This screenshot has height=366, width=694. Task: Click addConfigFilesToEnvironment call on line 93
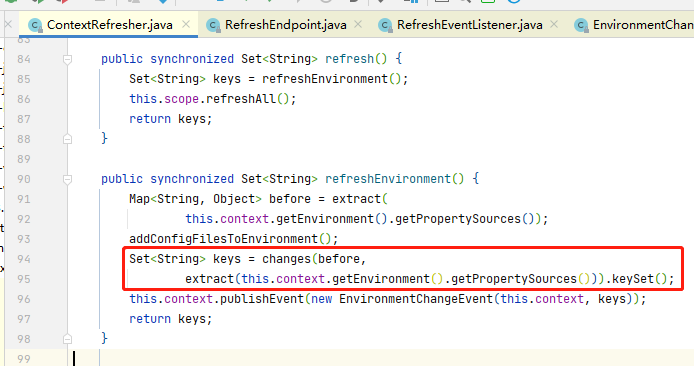[x=224, y=239]
